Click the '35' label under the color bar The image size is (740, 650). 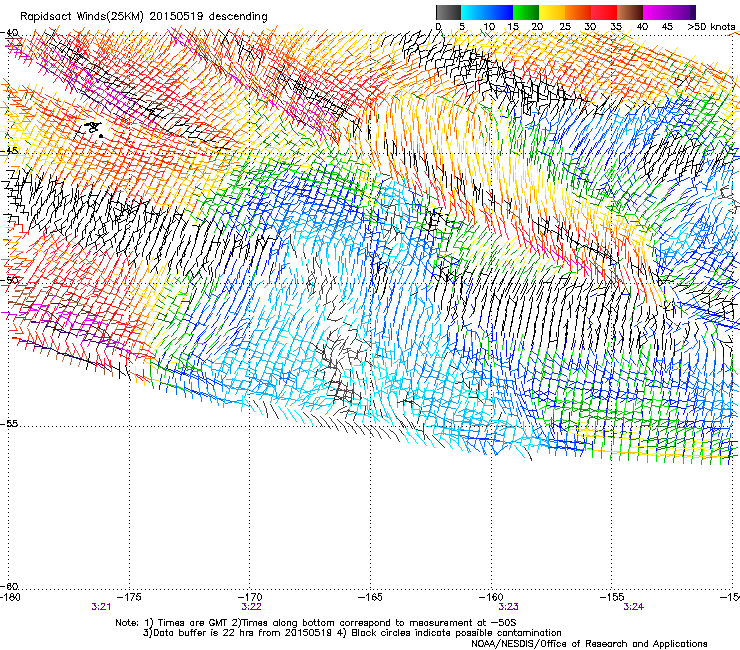(616, 26)
